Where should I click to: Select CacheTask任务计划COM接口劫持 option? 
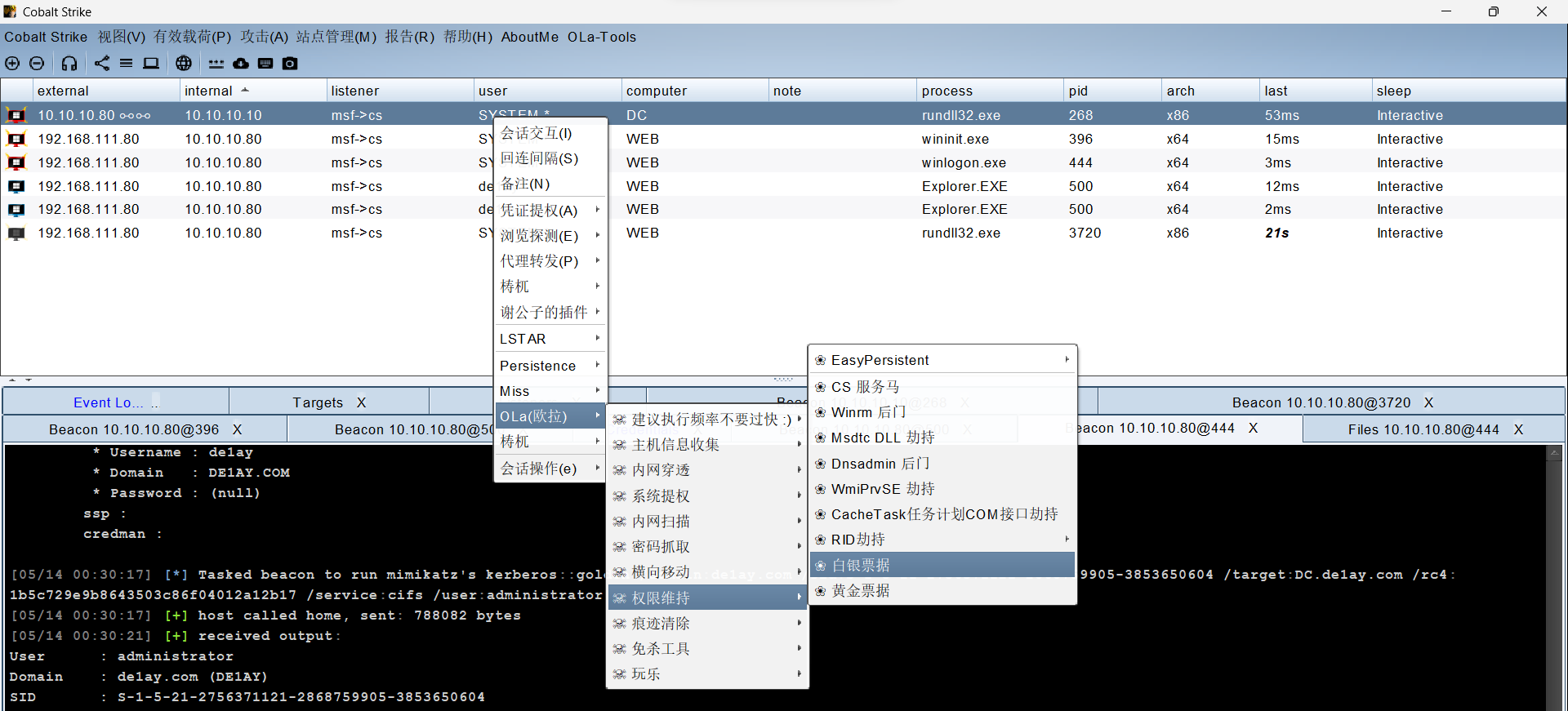coord(942,514)
